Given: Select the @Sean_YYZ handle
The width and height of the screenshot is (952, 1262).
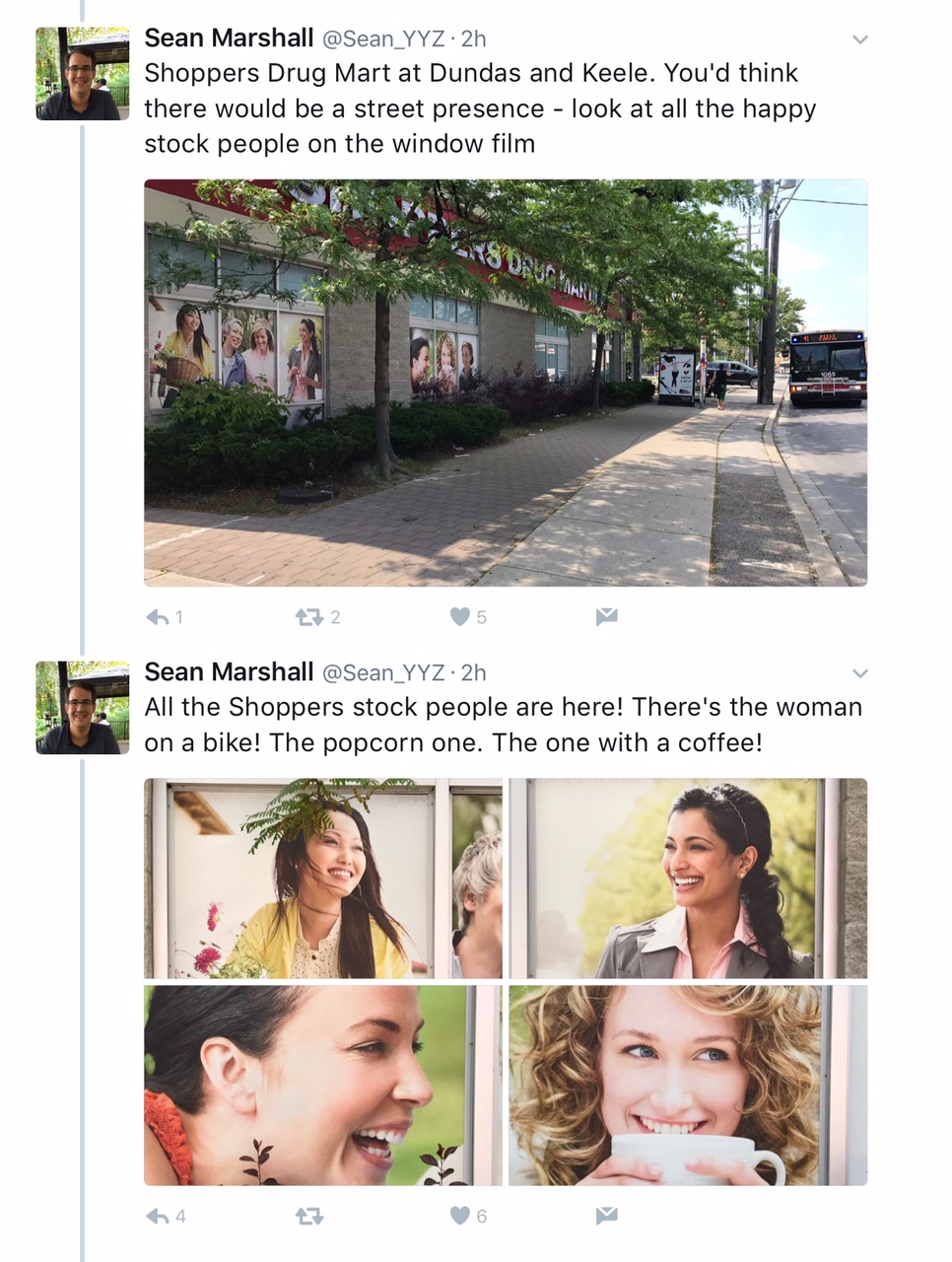Looking at the screenshot, I should [383, 38].
